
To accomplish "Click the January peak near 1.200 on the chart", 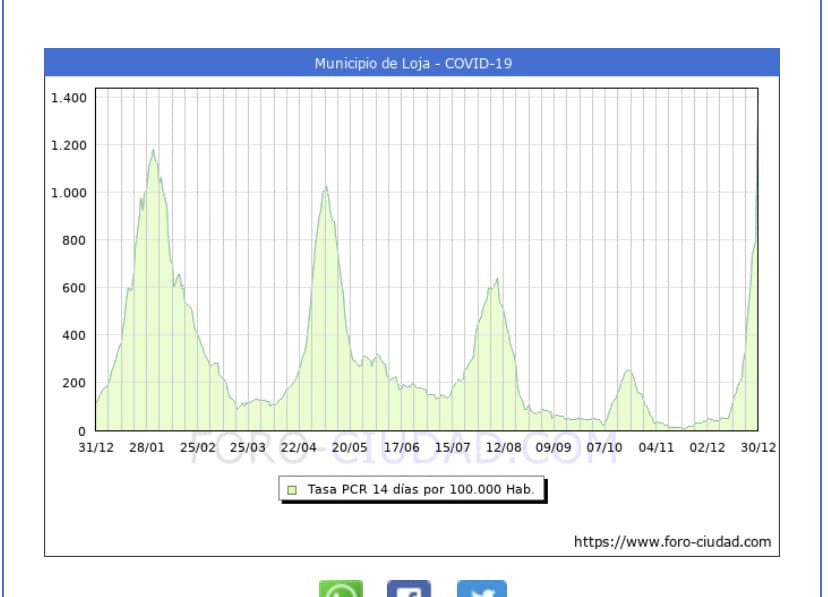I will pyautogui.click(x=153, y=152).
